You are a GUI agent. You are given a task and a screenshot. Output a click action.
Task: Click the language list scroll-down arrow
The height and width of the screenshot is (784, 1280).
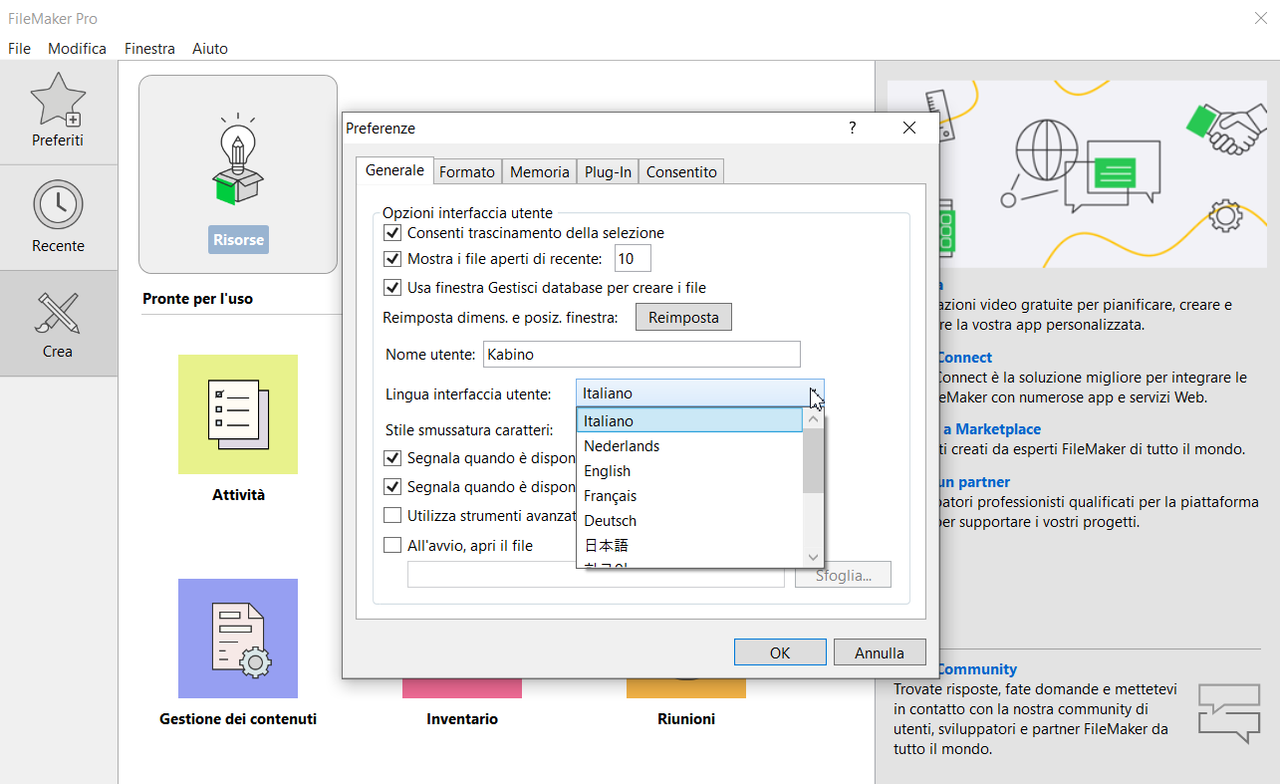pos(813,557)
